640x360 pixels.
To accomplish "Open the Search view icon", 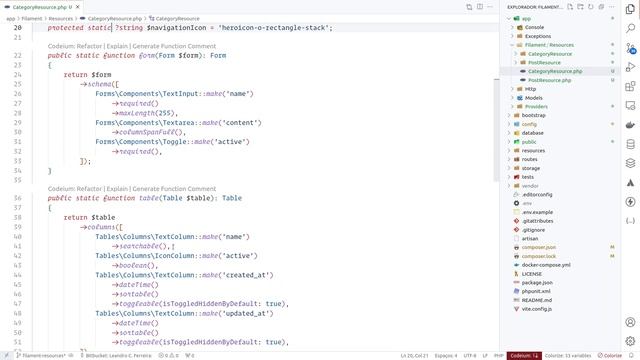I will (x=630, y=28).
